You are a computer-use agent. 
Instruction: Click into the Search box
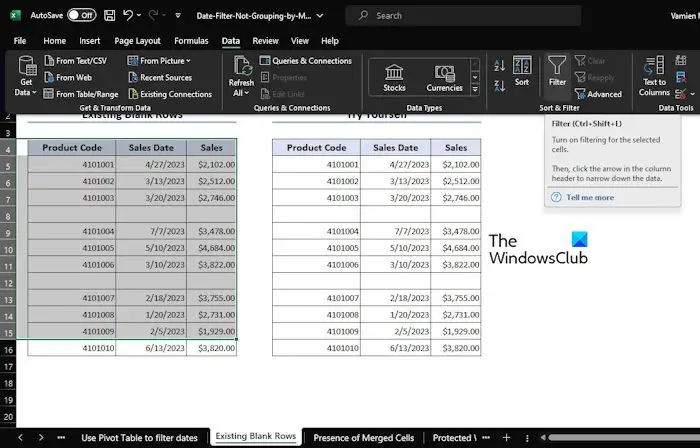463,16
